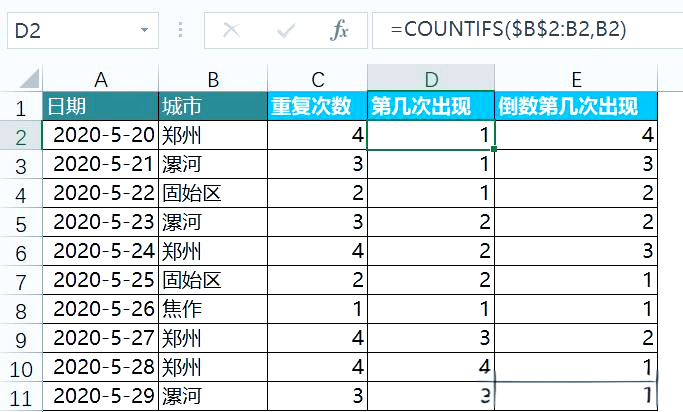The height and width of the screenshot is (412, 683).
Task: Open the Insert Function fx icon
Action: pyautogui.click(x=339, y=30)
